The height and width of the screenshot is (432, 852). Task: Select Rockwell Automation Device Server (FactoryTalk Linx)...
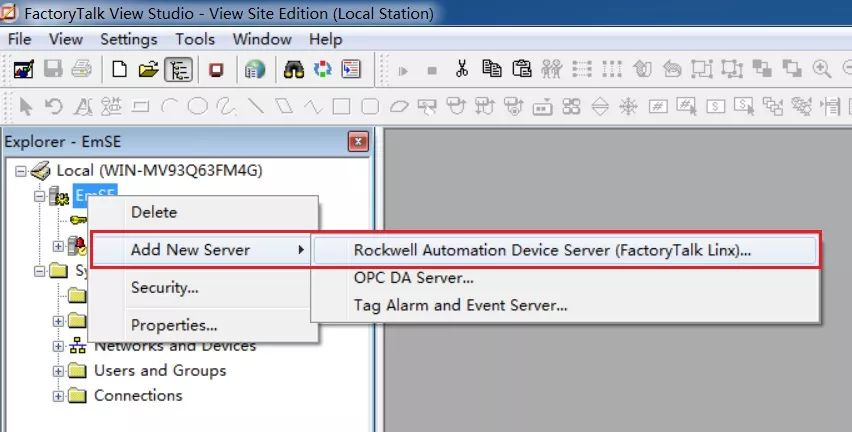(x=565, y=250)
